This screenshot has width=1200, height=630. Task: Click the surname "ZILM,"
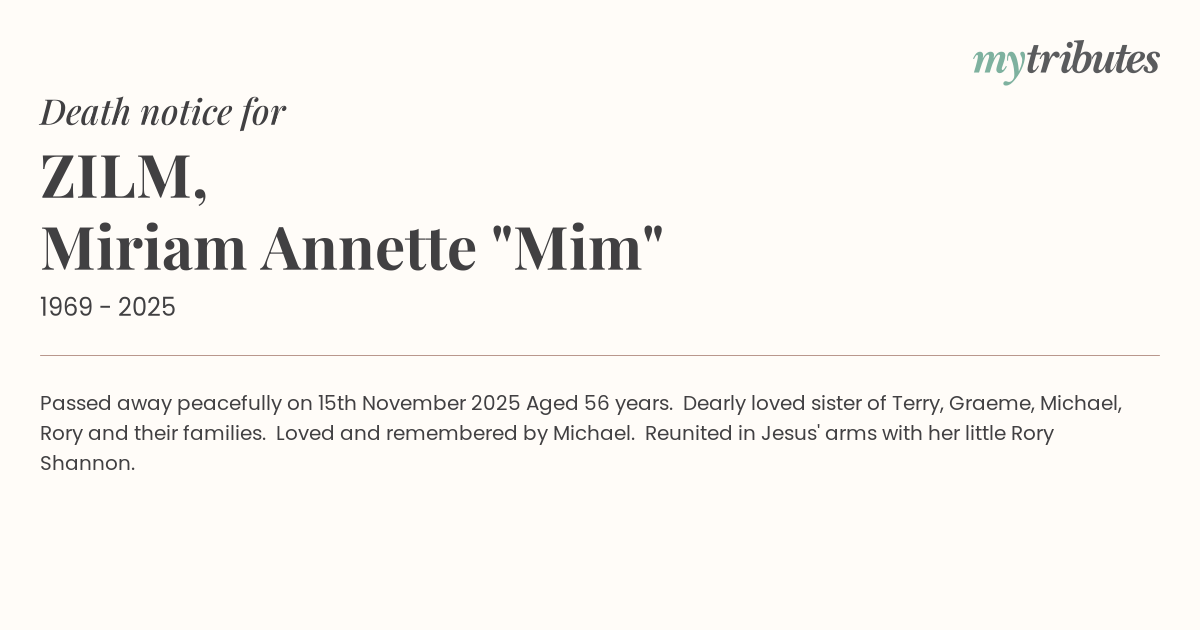pos(124,176)
